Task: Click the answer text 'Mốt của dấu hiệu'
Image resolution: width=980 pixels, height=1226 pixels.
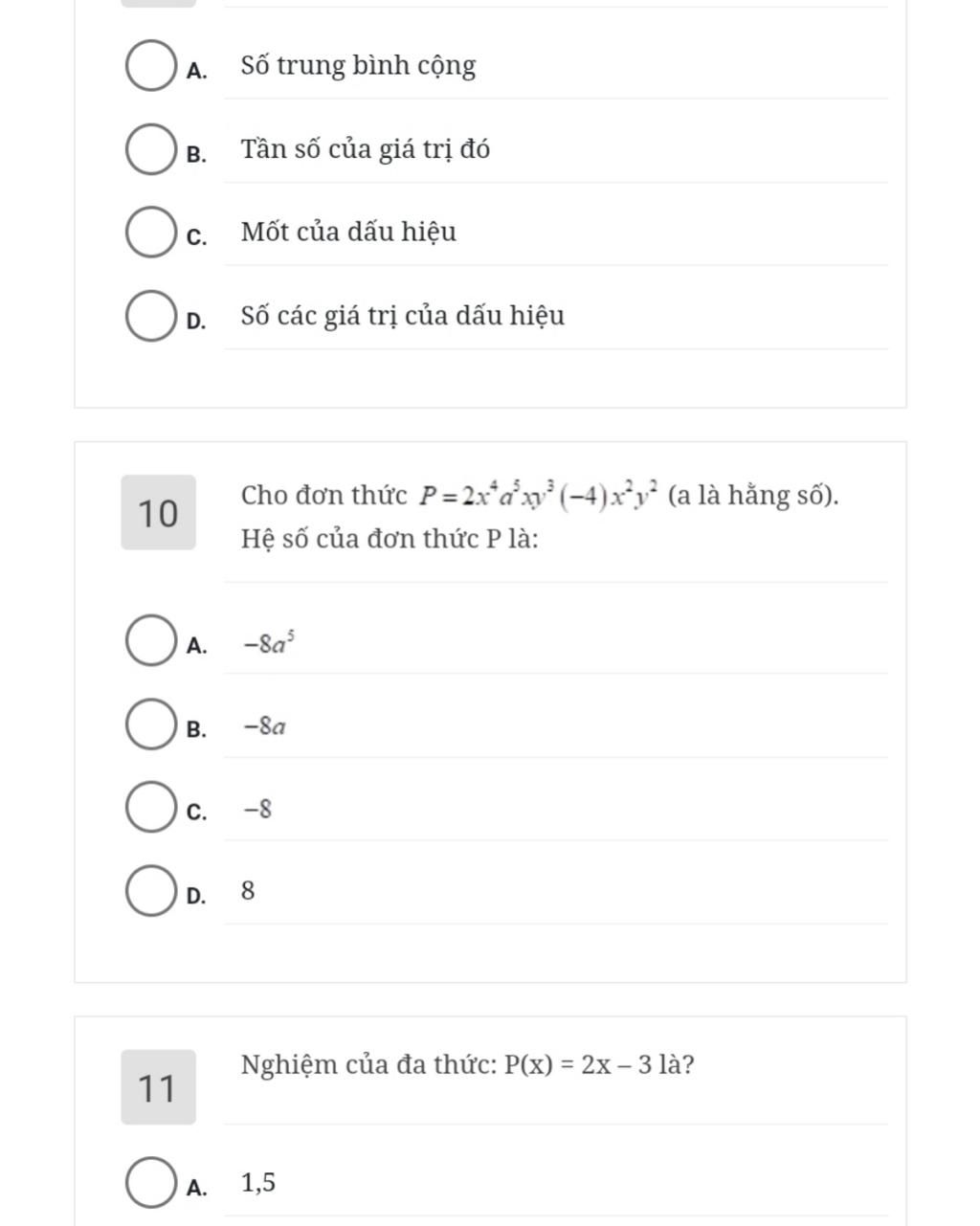Action: point(348,233)
